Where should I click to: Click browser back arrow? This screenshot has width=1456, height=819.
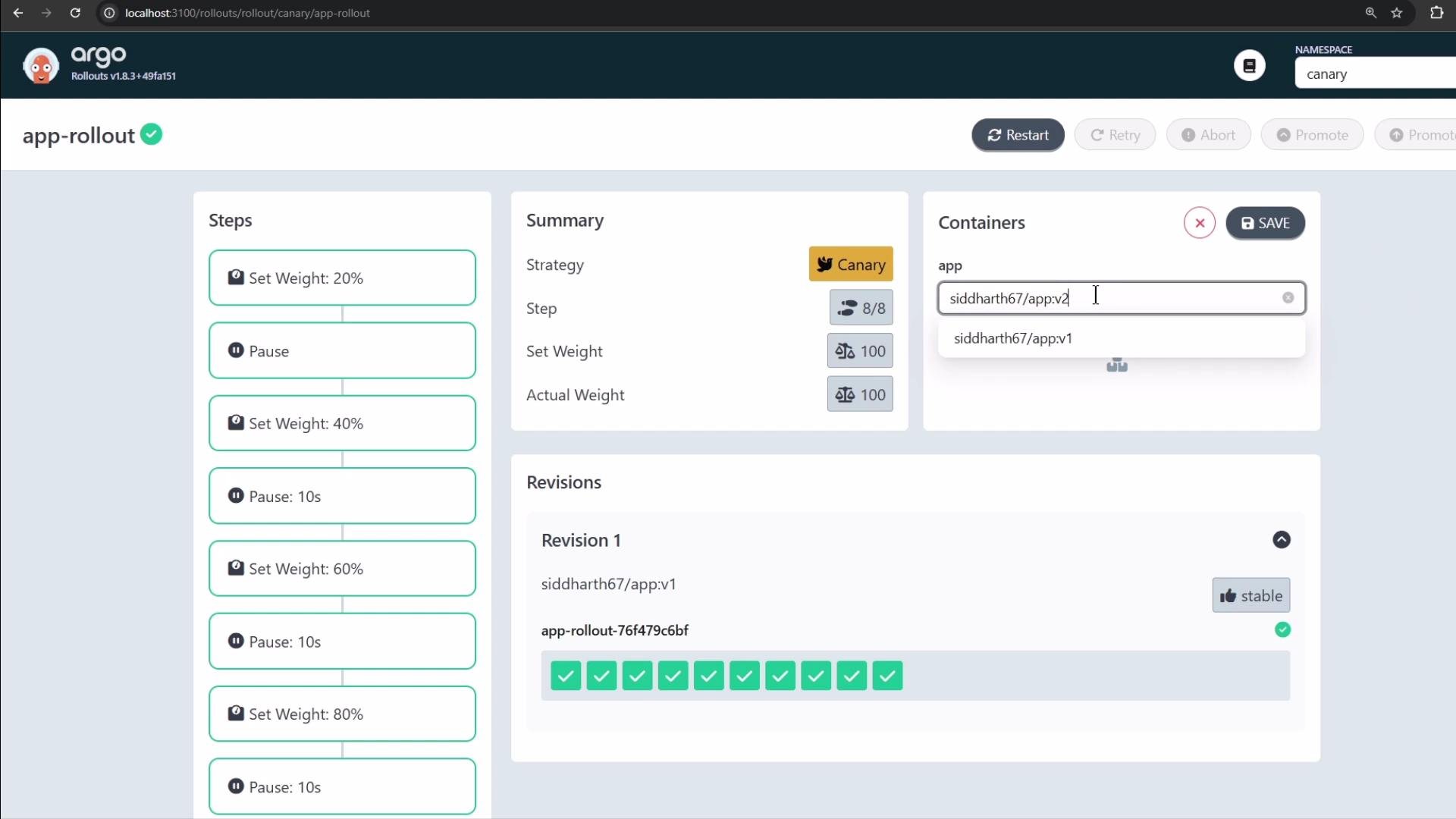coord(18,13)
